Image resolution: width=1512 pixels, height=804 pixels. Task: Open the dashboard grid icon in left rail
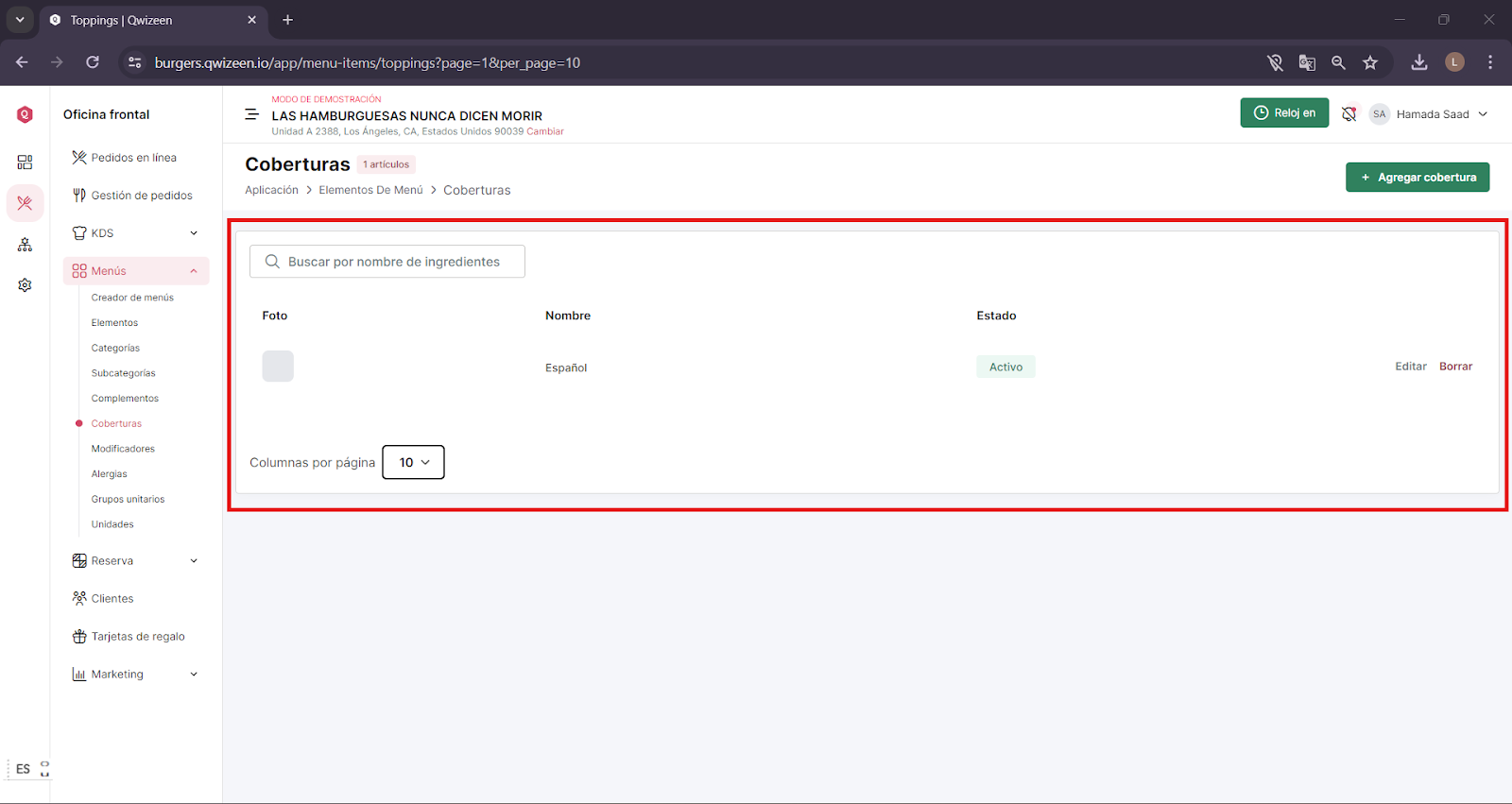coord(25,163)
